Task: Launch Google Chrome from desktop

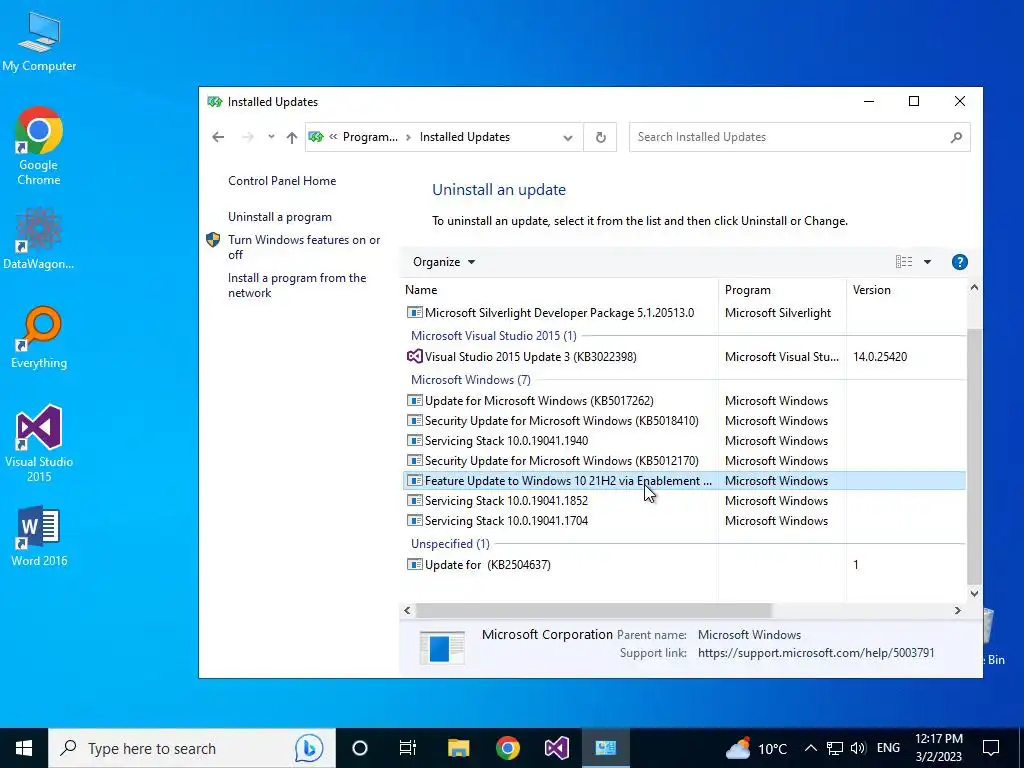Action: [39, 145]
